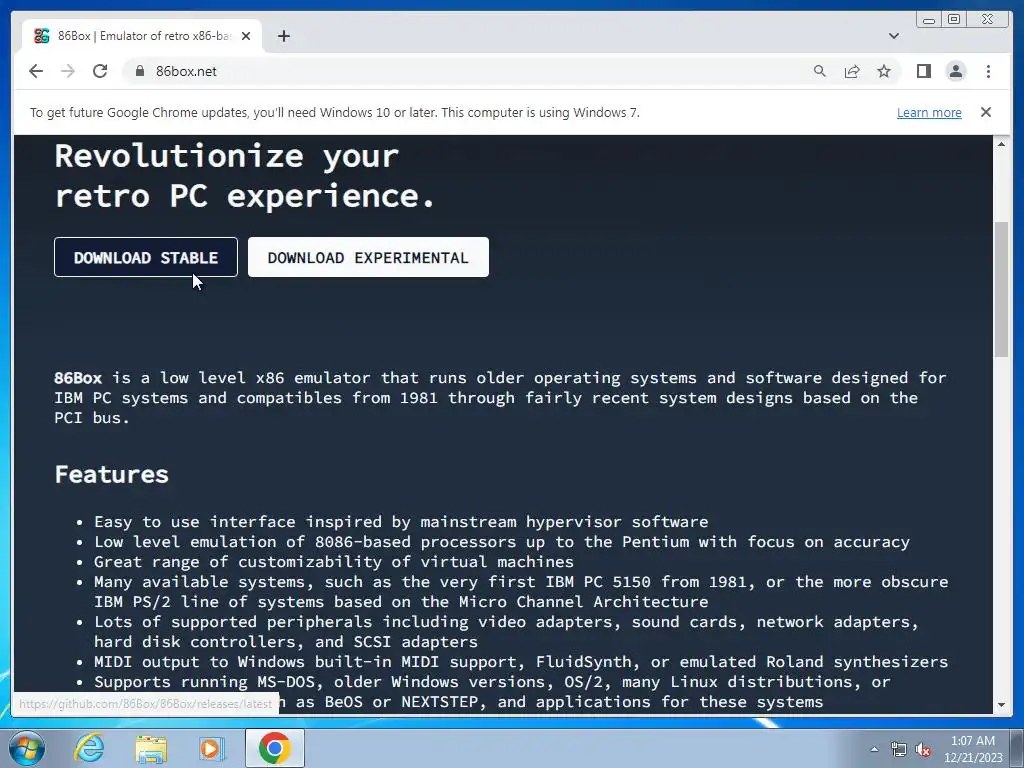Close the 86Box tab
This screenshot has width=1024, height=768.
click(246, 36)
